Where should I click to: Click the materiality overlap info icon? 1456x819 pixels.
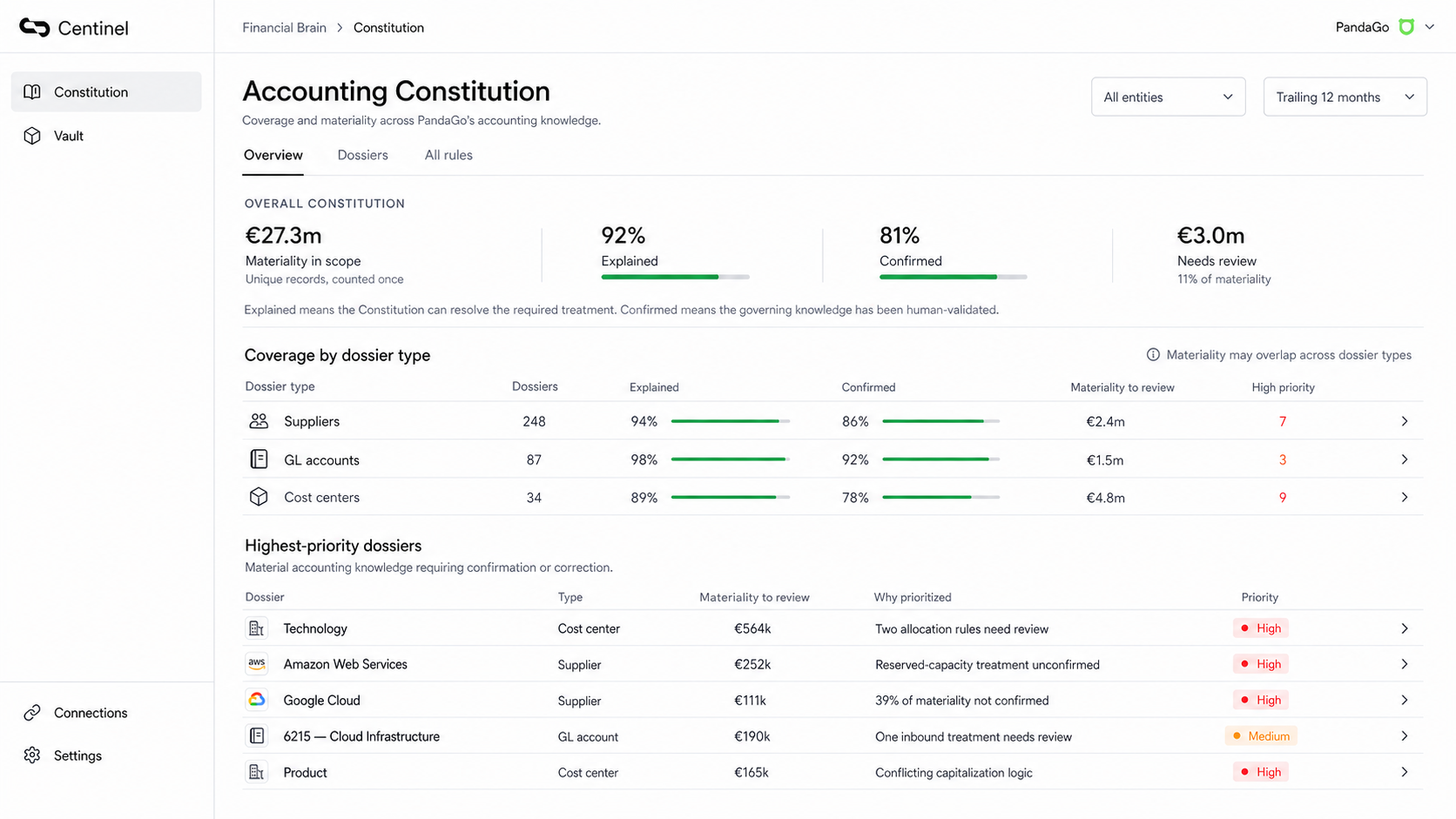pyautogui.click(x=1153, y=355)
